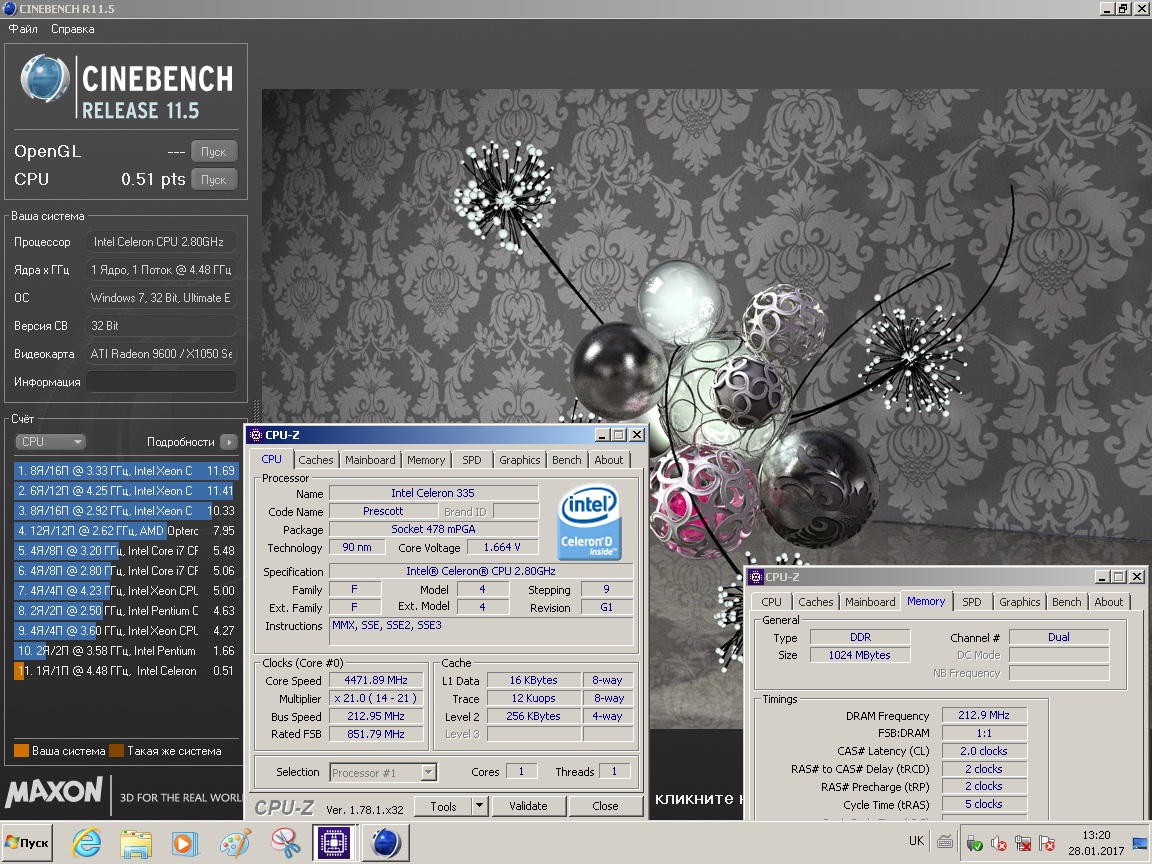Click the Maxon logo
Image resolution: width=1152 pixels, height=864 pixels.
click(54, 792)
